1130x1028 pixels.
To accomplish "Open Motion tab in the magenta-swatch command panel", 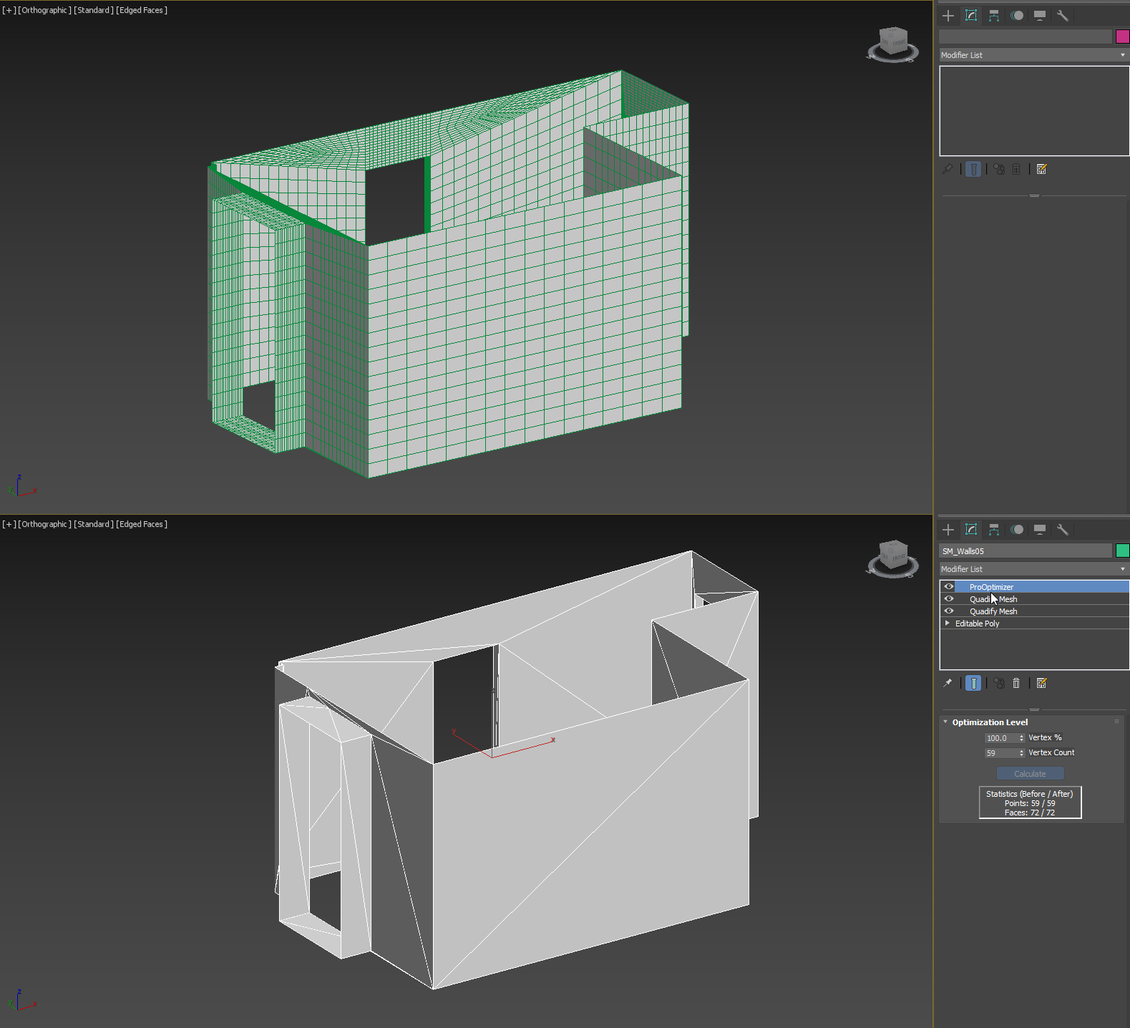I will pyautogui.click(x=1017, y=16).
